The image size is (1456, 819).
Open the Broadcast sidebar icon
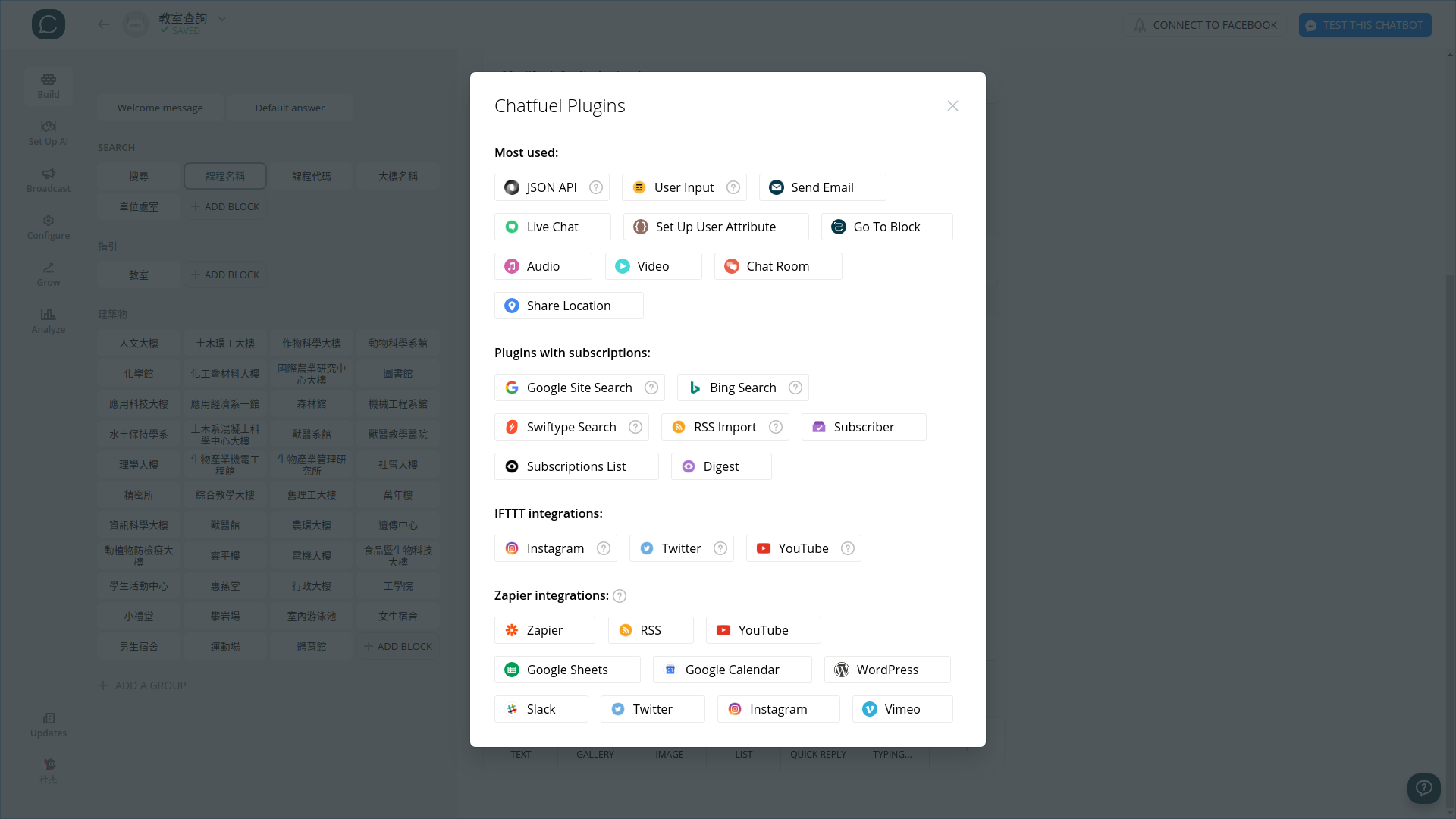pyautogui.click(x=49, y=180)
